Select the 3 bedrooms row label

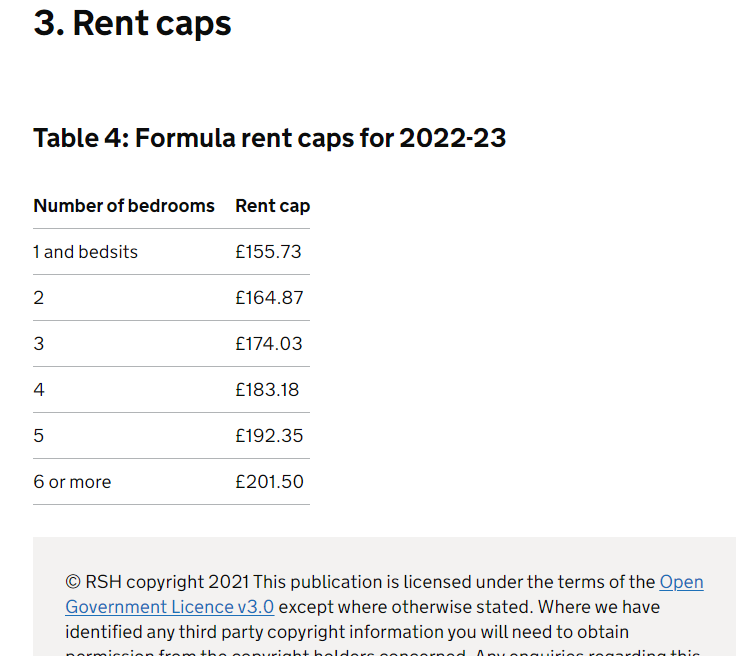[x=38, y=344]
